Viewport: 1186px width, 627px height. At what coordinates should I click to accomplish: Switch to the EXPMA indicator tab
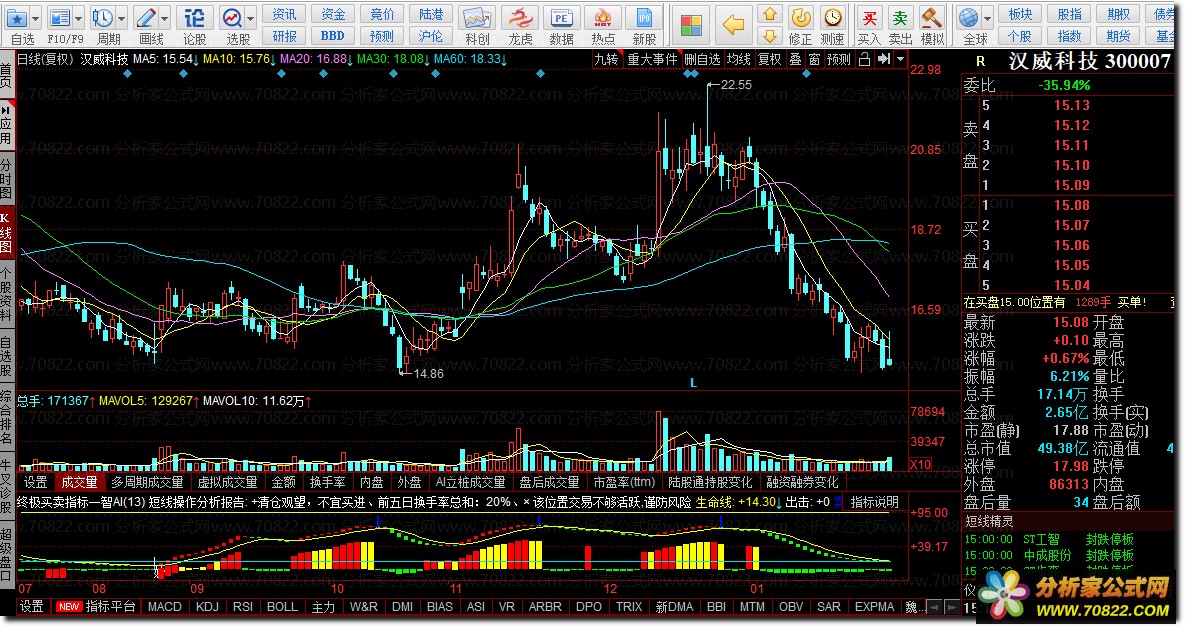pos(874,607)
